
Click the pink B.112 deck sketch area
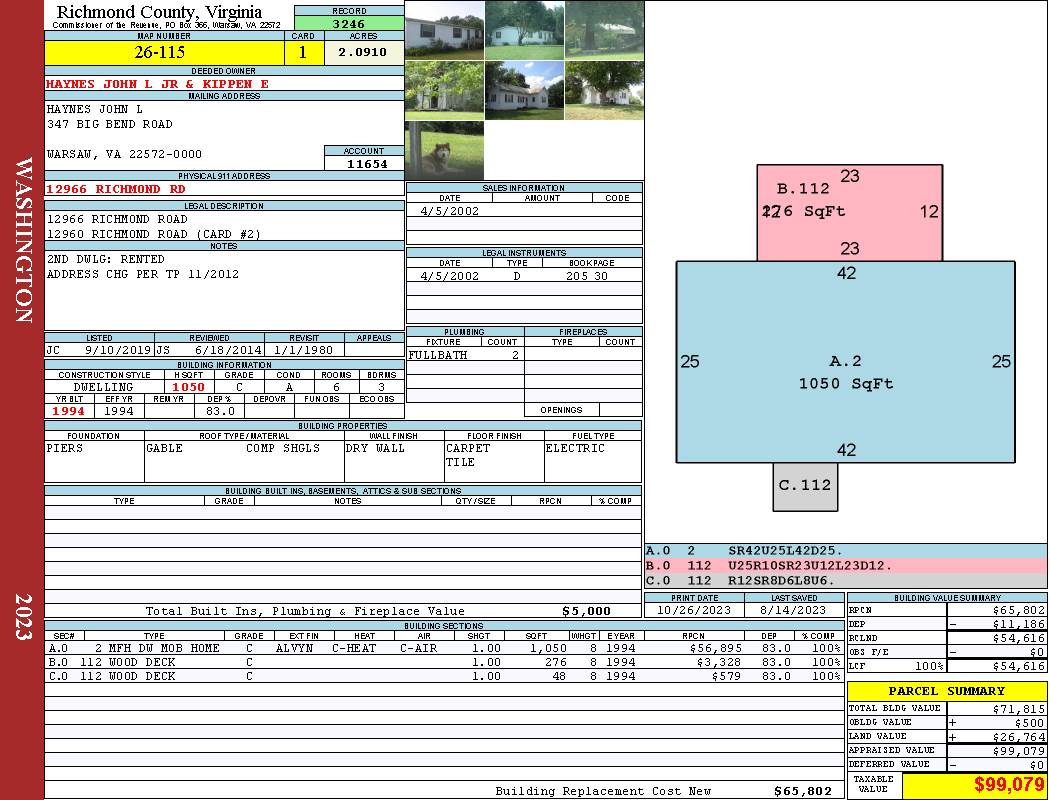849,212
